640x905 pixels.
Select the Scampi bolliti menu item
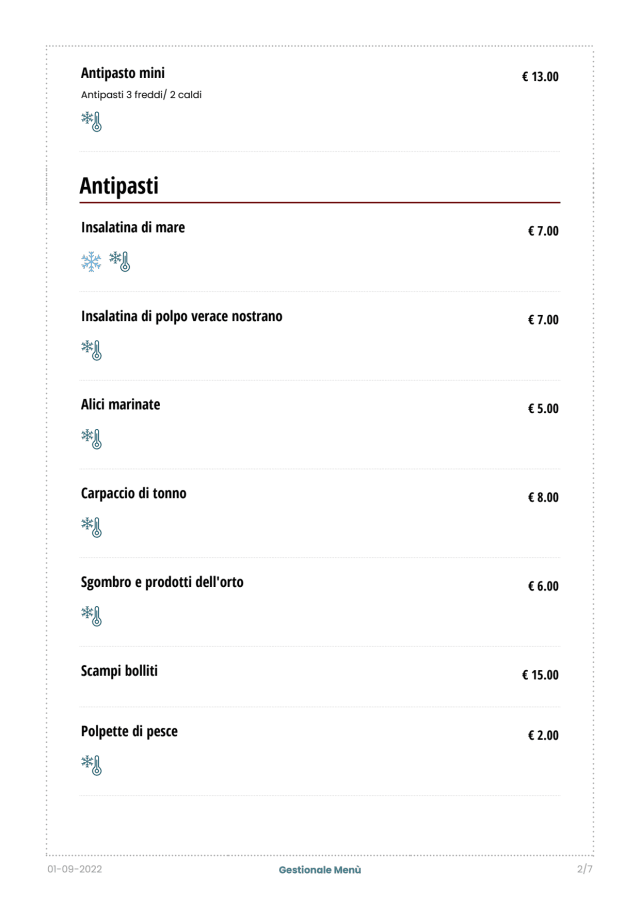point(119,671)
